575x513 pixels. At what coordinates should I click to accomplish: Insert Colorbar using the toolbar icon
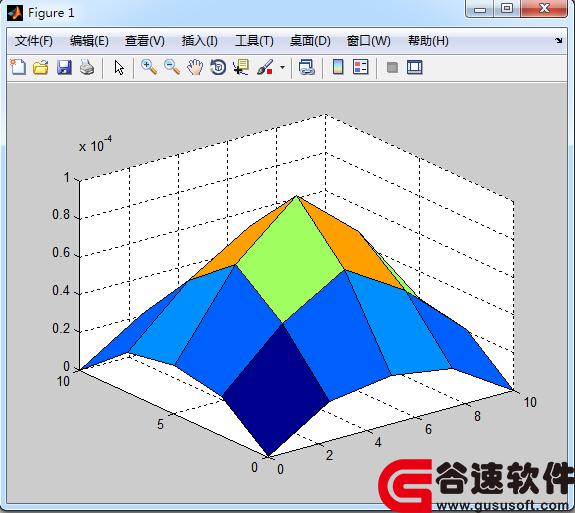coord(338,67)
